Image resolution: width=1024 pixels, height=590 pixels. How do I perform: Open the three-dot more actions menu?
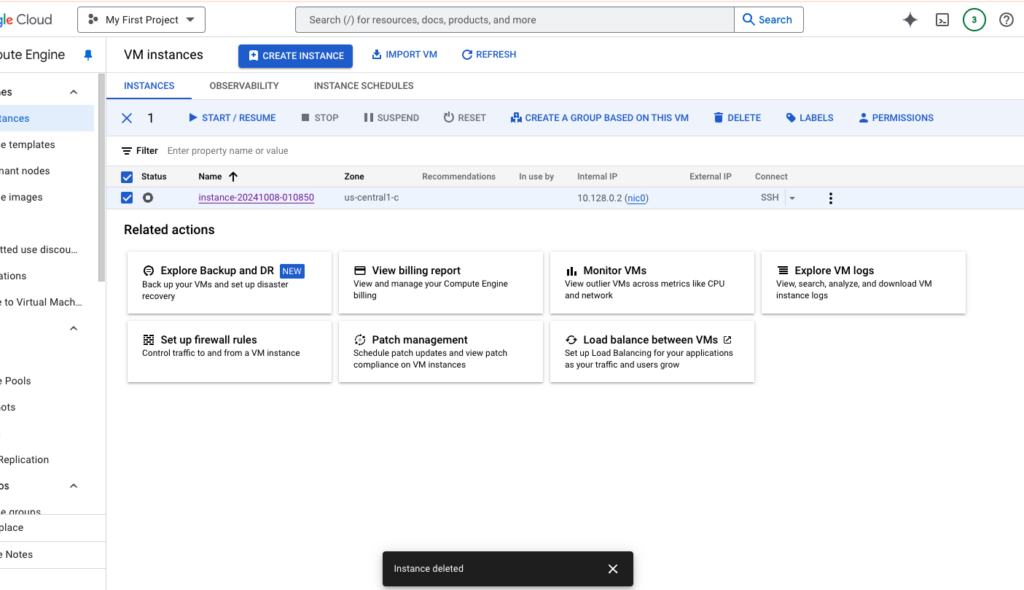831,198
